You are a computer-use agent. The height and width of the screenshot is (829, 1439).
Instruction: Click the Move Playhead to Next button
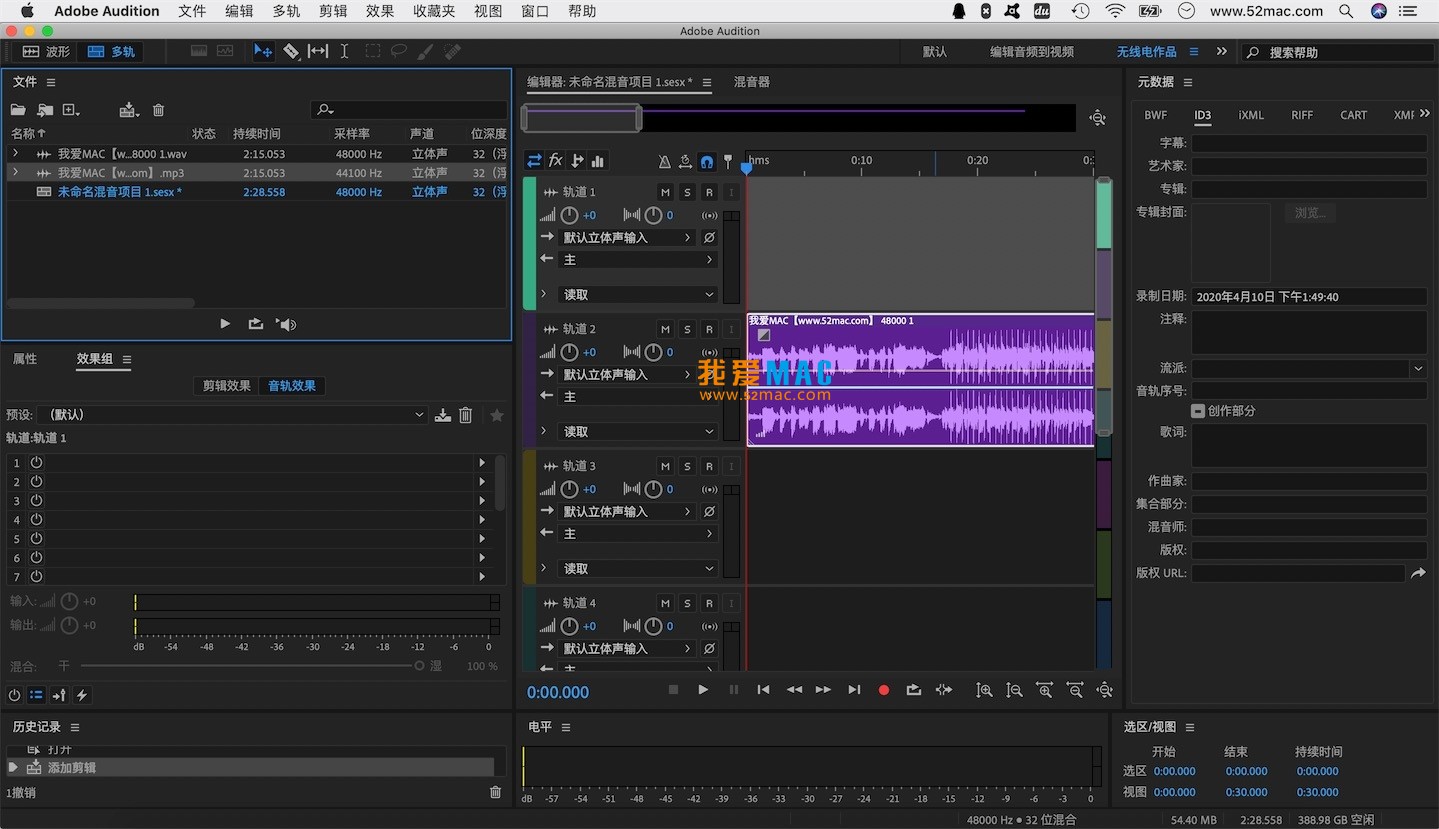click(x=854, y=690)
